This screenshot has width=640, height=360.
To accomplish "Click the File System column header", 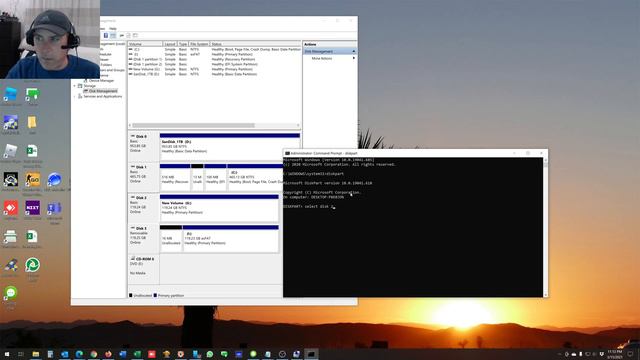I will pyautogui.click(x=199, y=44).
